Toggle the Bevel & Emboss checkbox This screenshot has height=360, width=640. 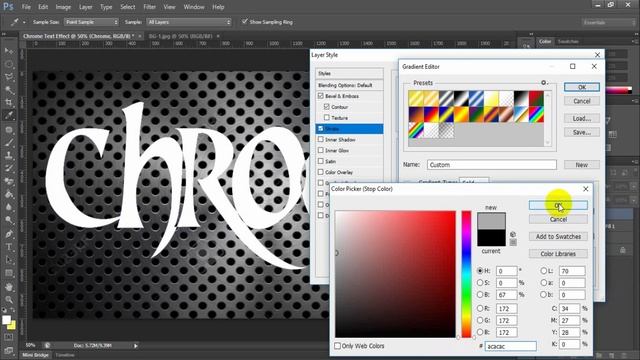[x=320, y=96]
